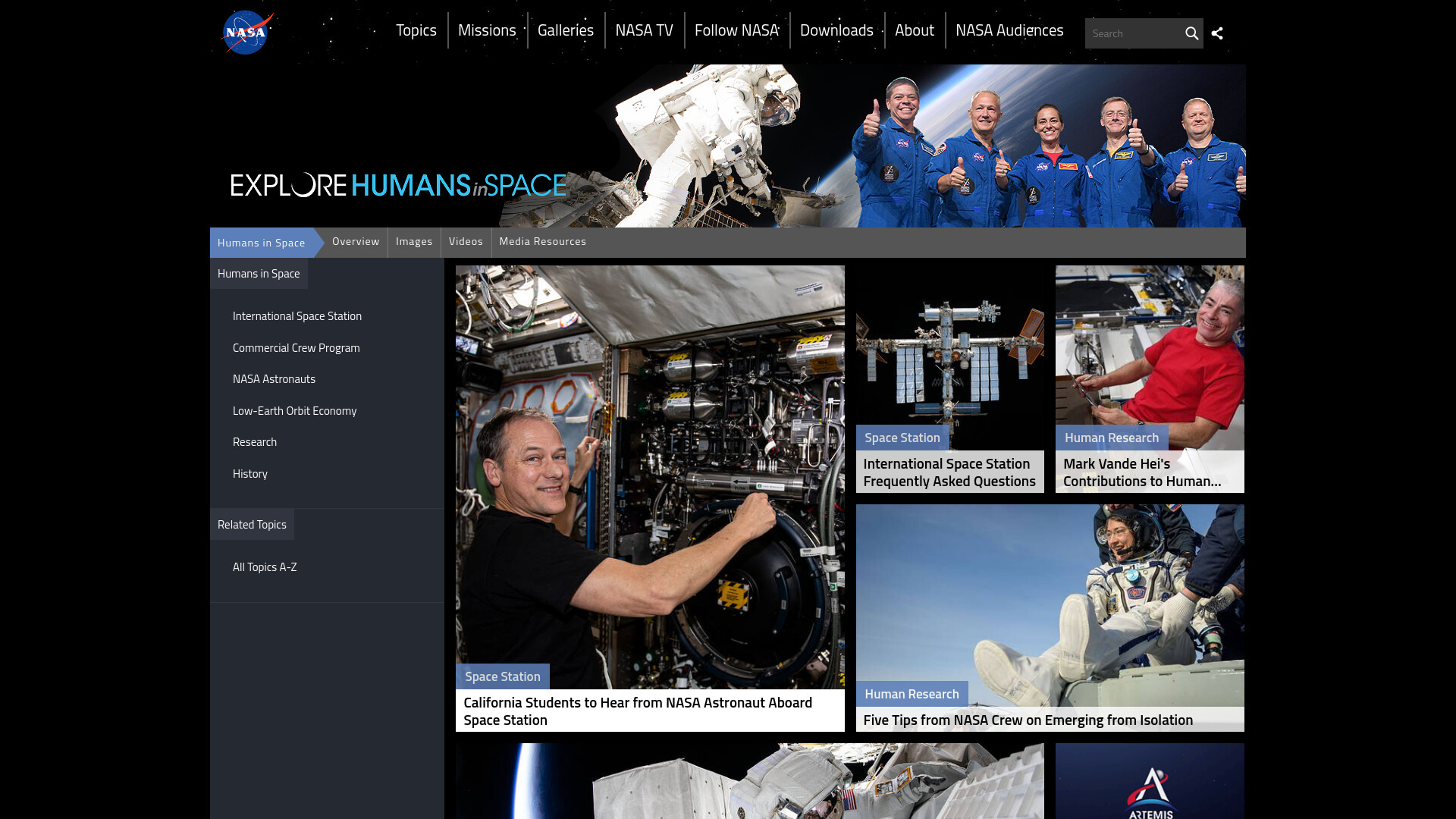Click the NASA logo
The height and width of the screenshot is (819, 1456).
pyautogui.click(x=247, y=33)
